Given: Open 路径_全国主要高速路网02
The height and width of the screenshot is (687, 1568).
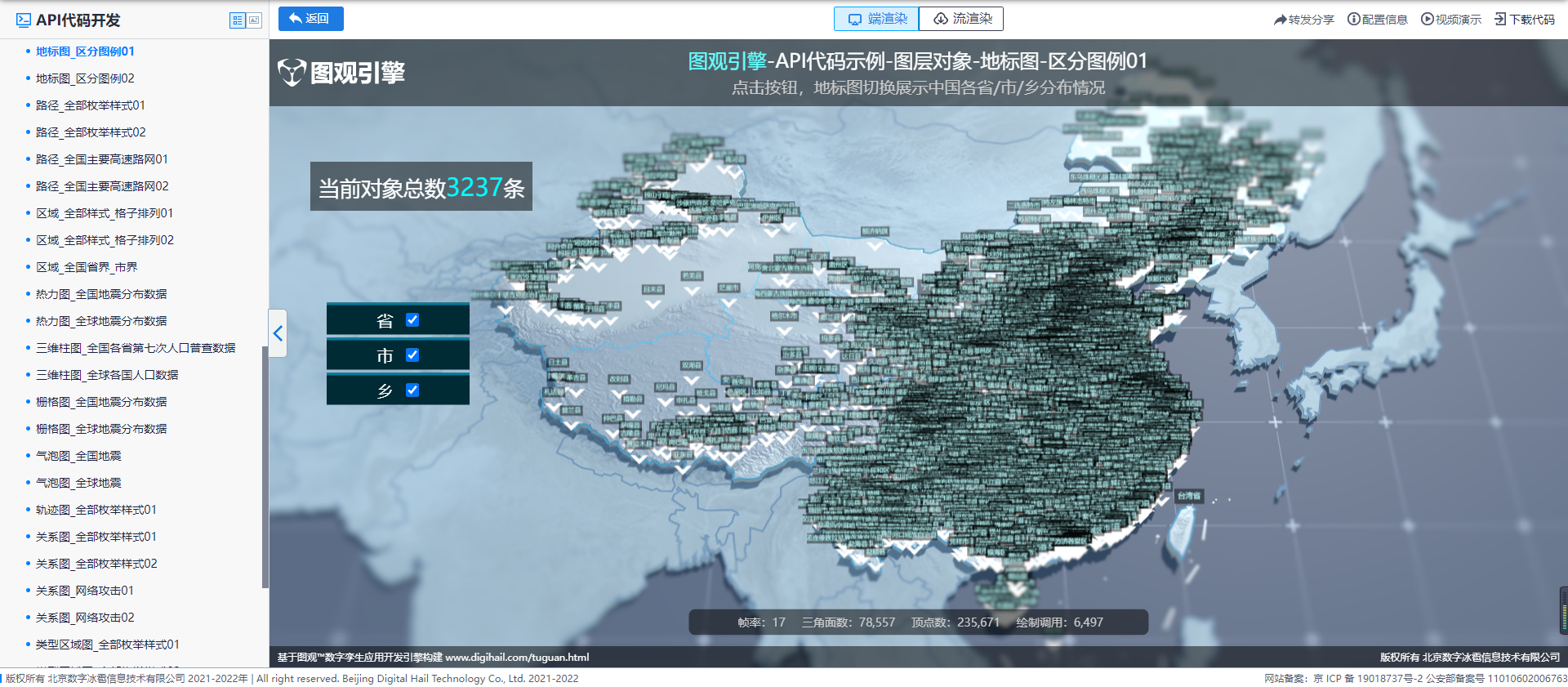Looking at the screenshot, I should pos(102,186).
